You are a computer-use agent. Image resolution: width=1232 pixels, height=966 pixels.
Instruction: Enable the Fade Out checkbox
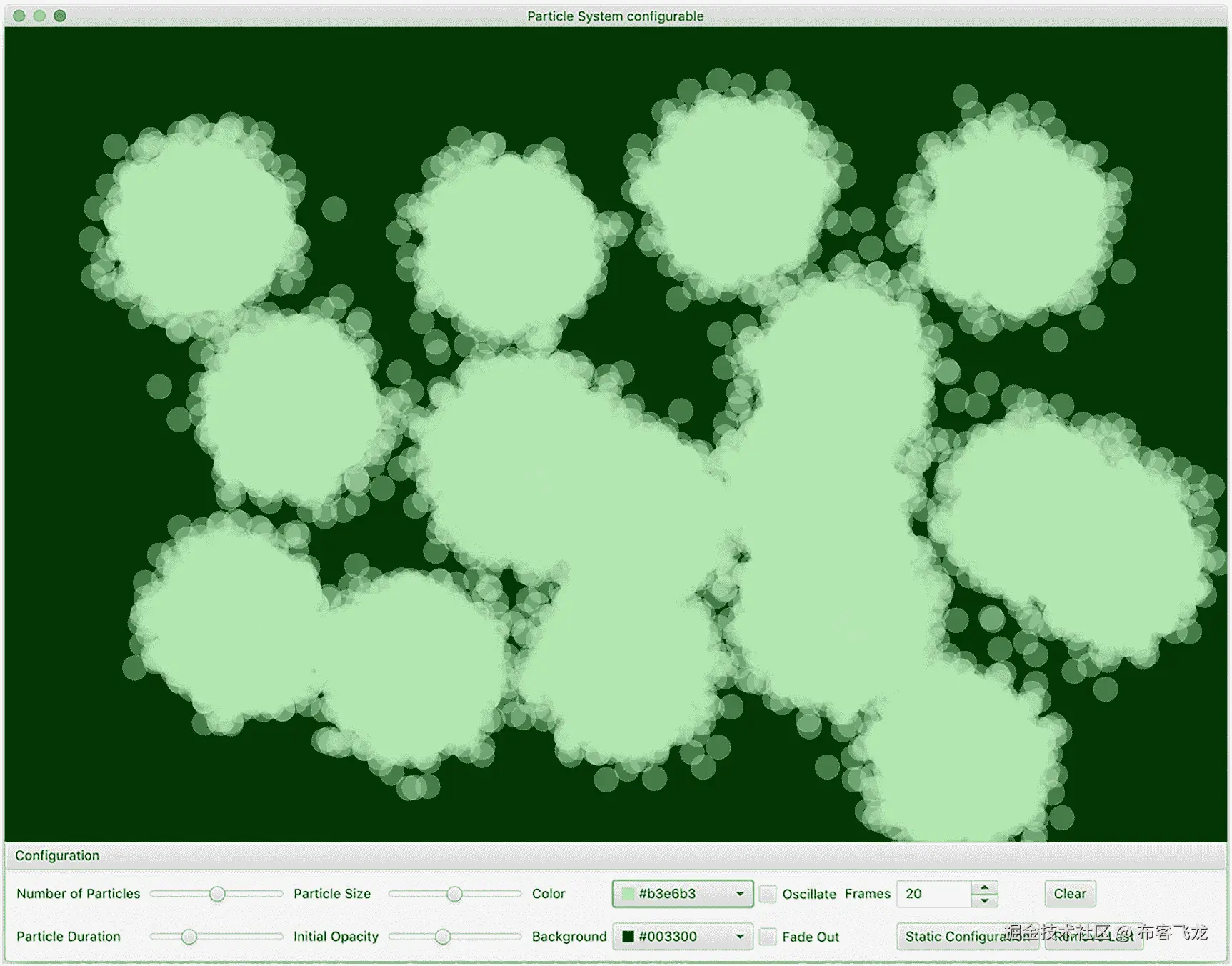768,937
